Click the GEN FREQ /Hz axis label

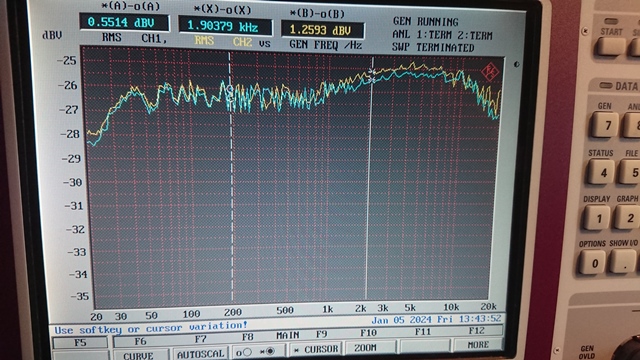pos(325,45)
